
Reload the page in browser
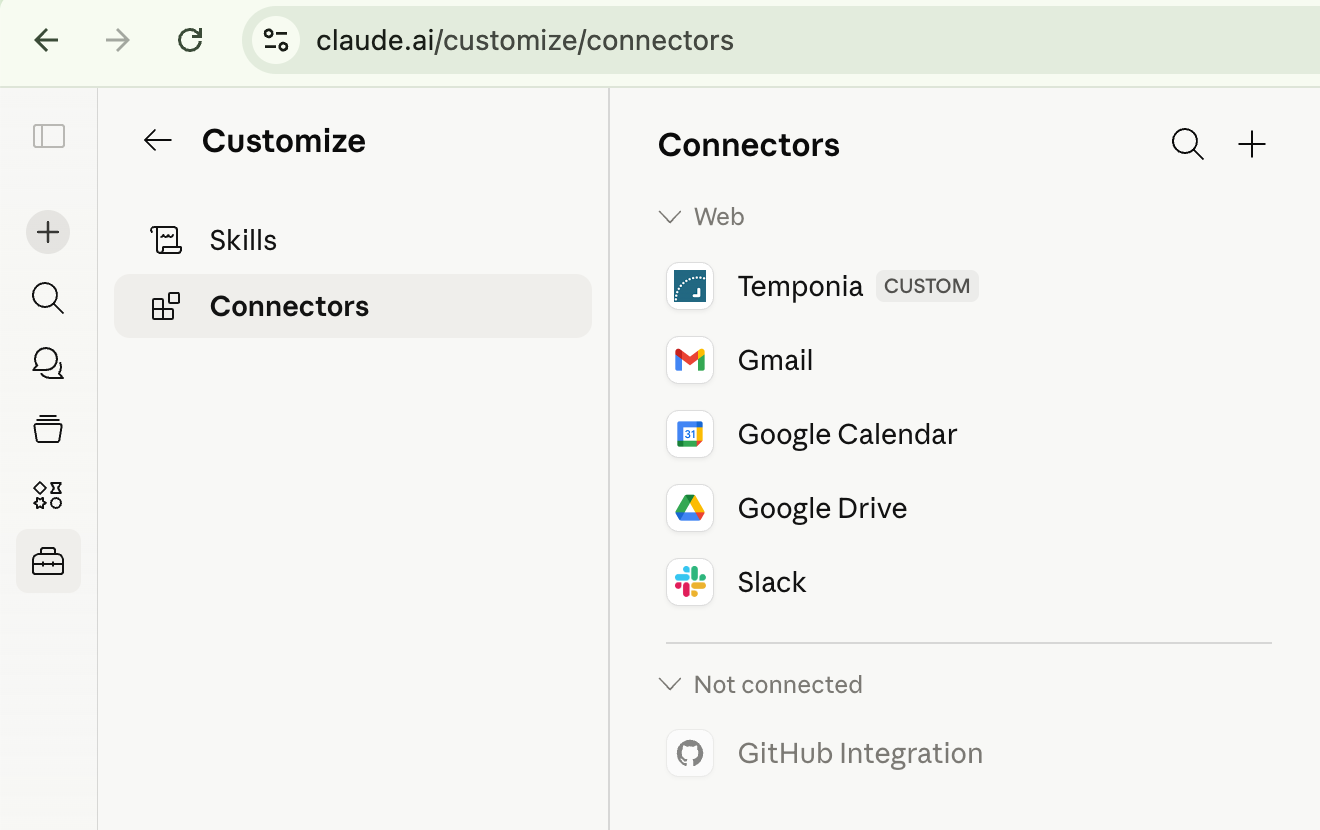[190, 40]
